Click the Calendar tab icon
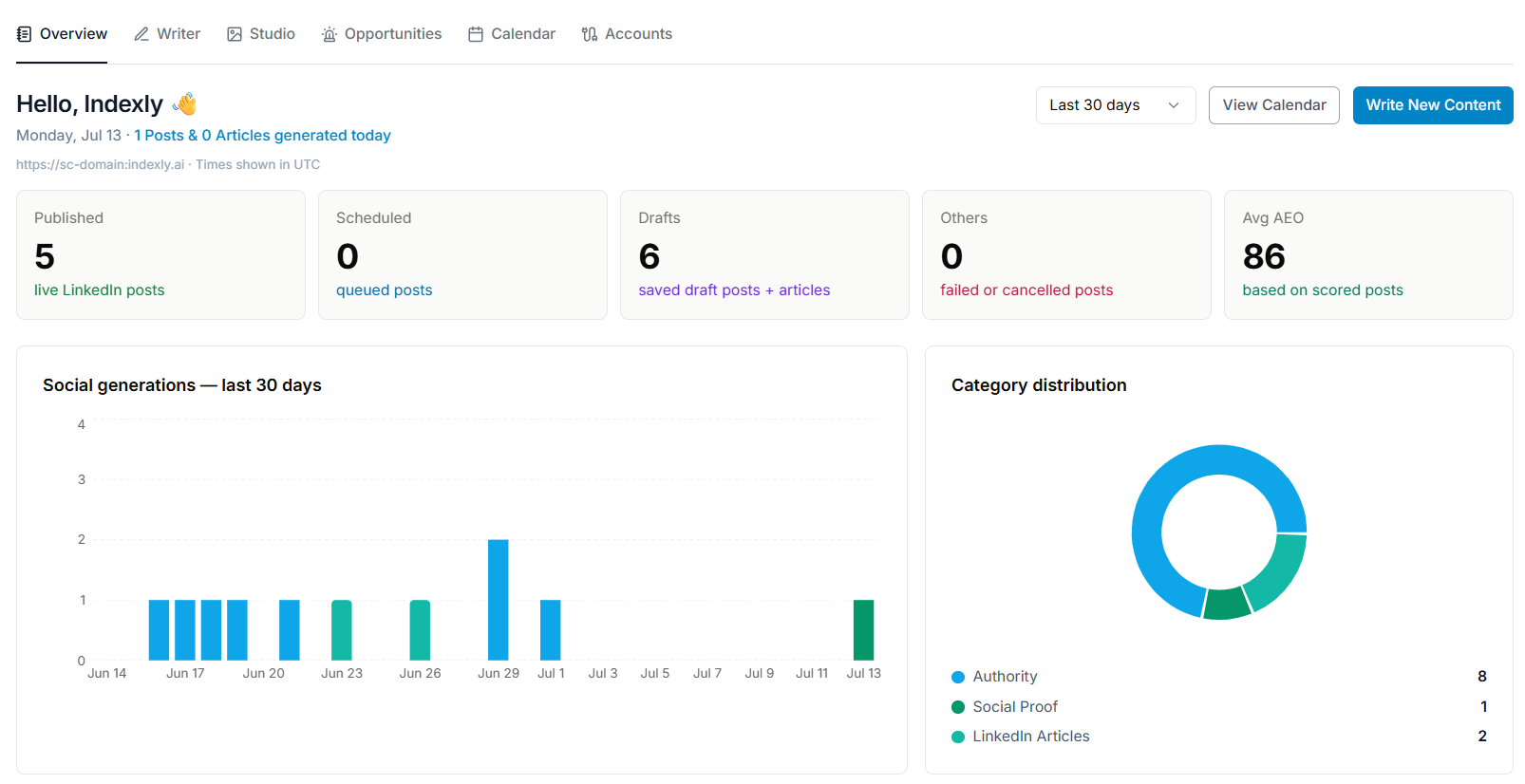1525x784 pixels. click(476, 34)
